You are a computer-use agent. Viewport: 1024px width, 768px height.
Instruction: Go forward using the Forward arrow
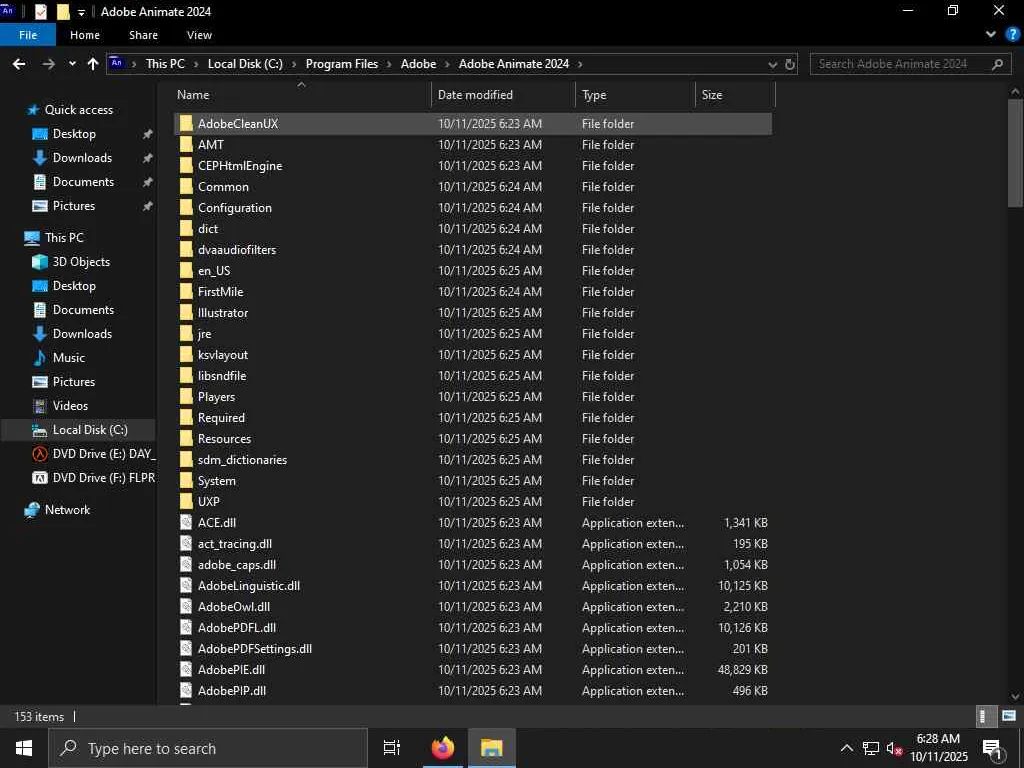pyautogui.click(x=48, y=64)
